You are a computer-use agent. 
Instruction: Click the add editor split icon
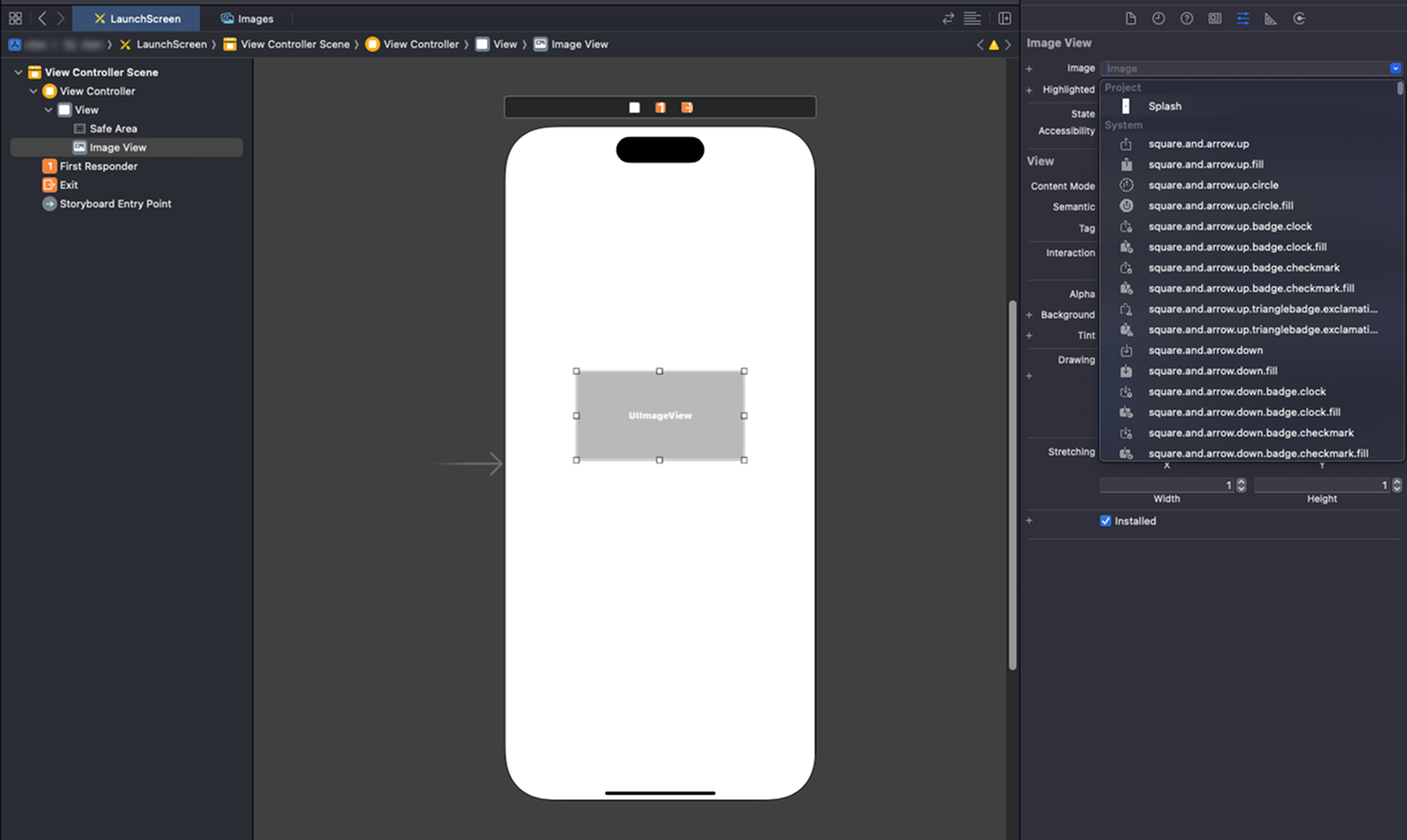[x=1004, y=19]
